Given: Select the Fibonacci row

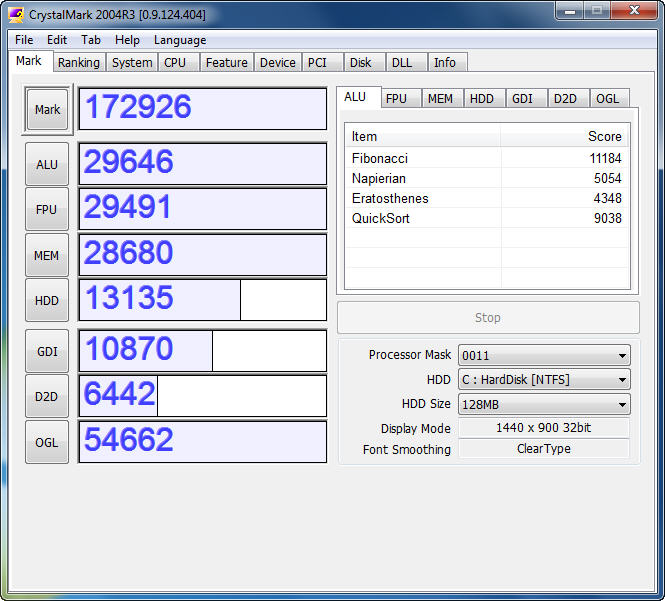Looking at the screenshot, I should click(487, 158).
